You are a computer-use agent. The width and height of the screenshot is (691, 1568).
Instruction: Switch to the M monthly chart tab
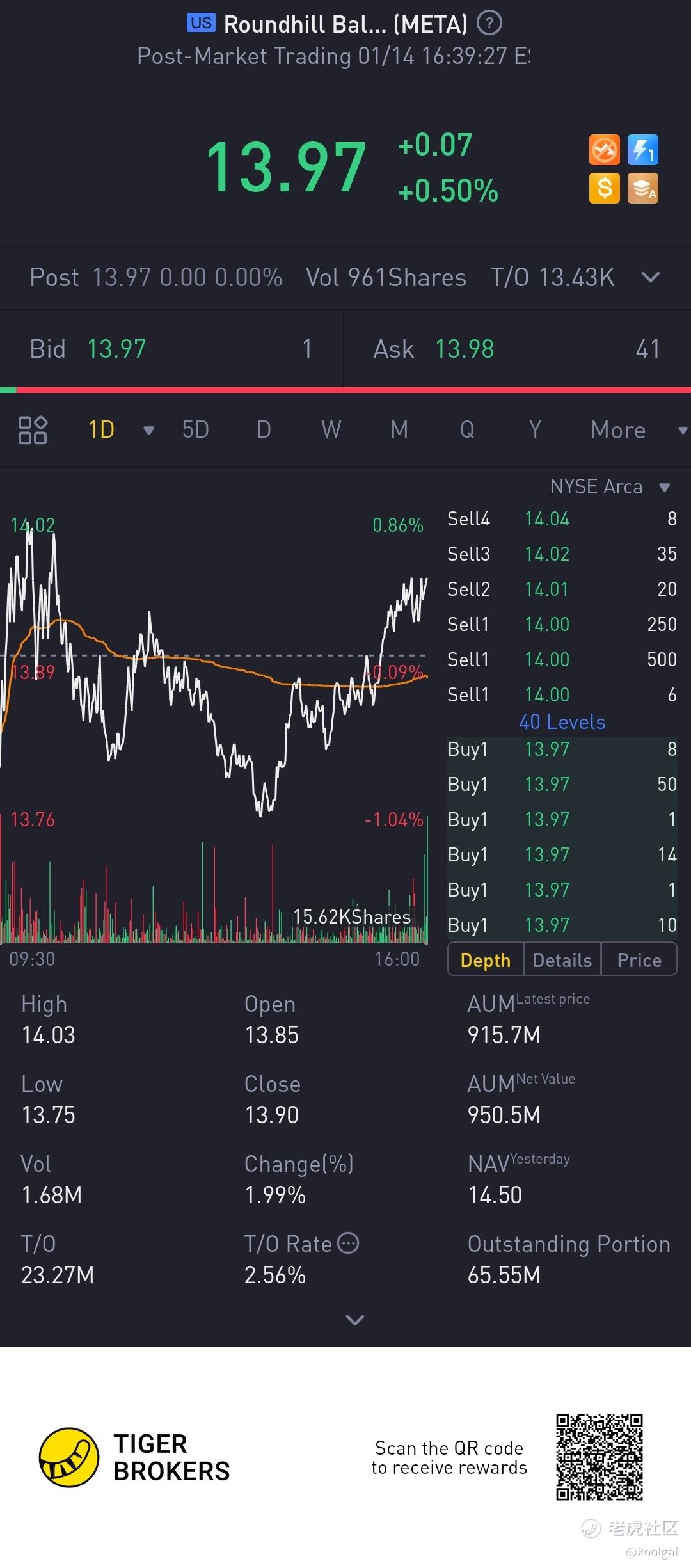399,429
